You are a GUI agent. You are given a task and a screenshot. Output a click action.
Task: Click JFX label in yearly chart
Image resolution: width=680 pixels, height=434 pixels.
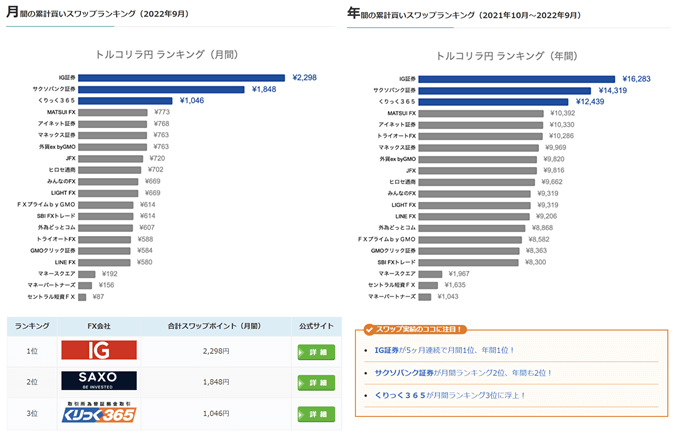(411, 171)
